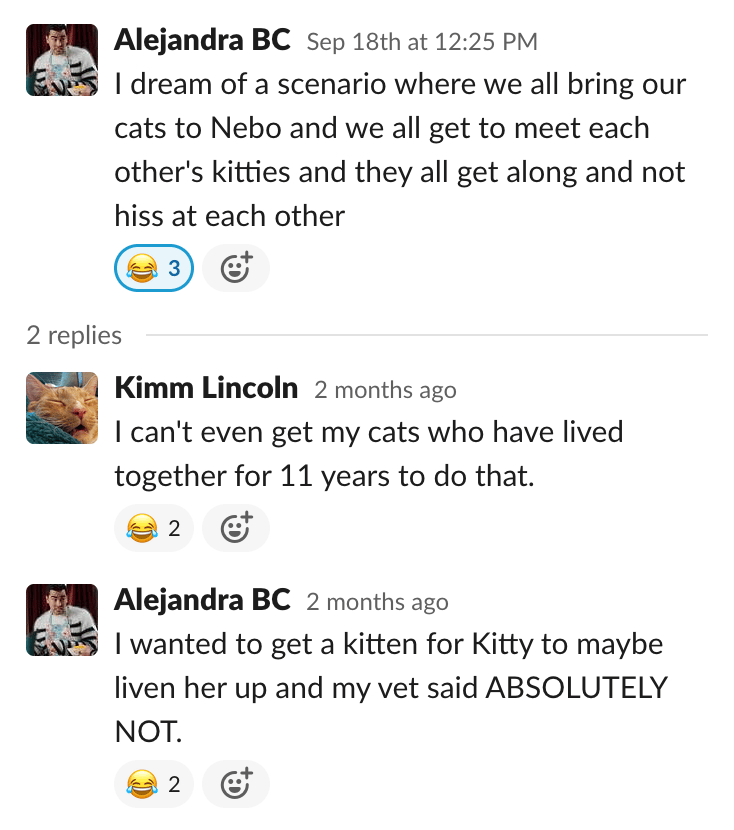Open the Sep 18th at 12:25 PM timestamp

[422, 42]
